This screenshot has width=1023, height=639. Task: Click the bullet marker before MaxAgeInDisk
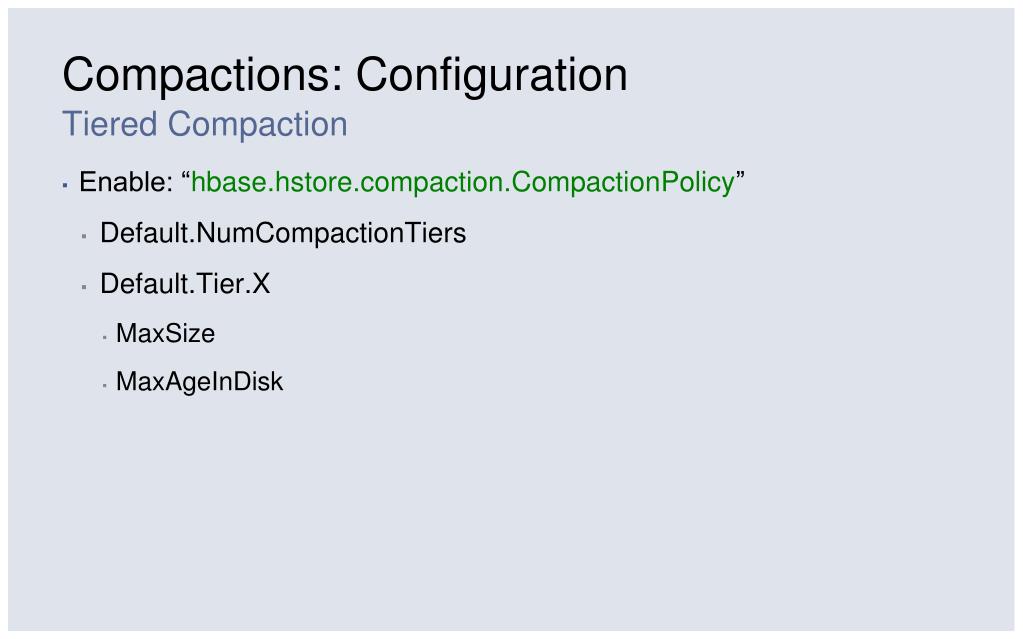pyautogui.click(x=104, y=386)
